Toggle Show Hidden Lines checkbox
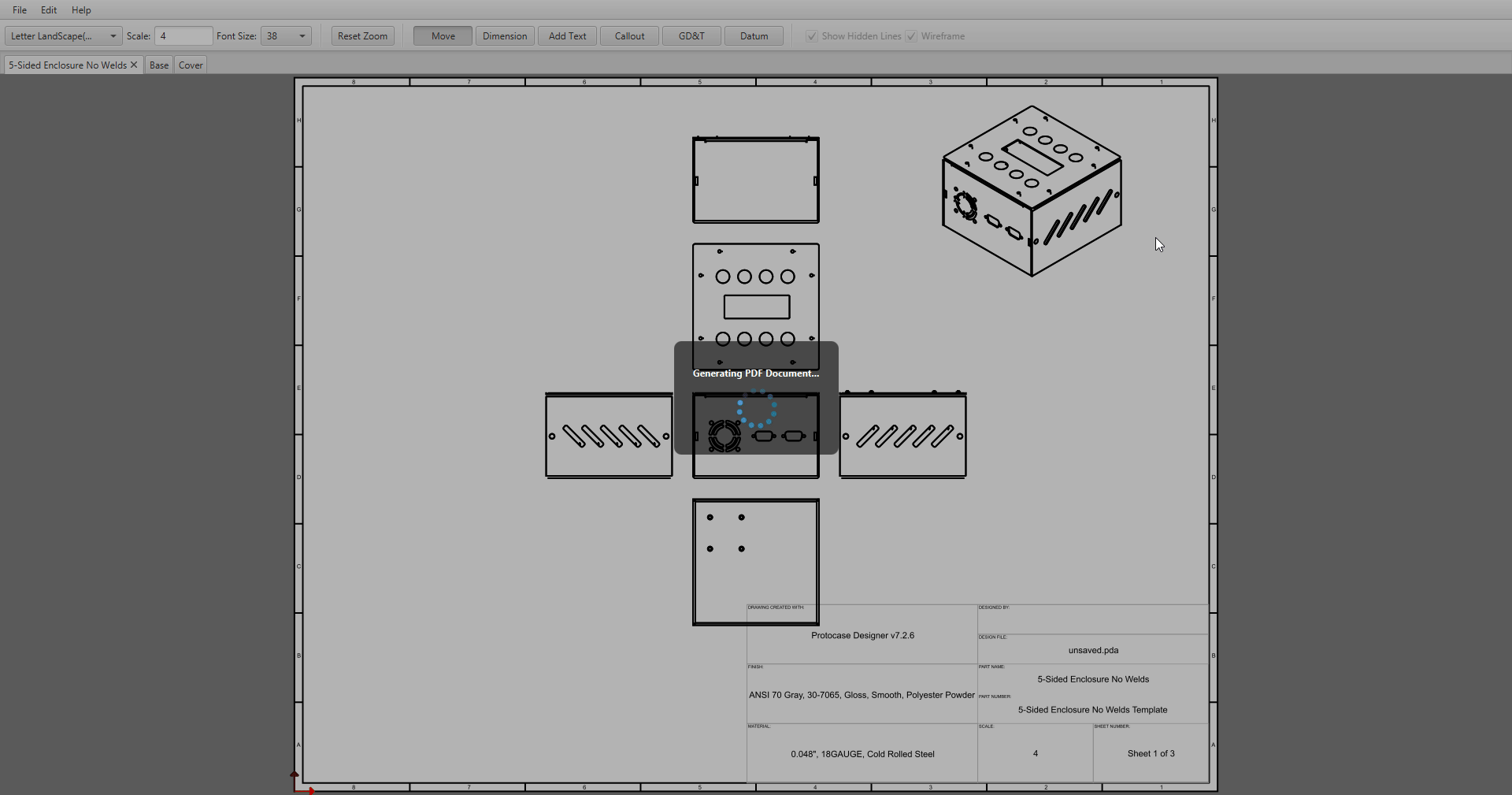Viewport: 1512px width, 795px height. pos(812,36)
